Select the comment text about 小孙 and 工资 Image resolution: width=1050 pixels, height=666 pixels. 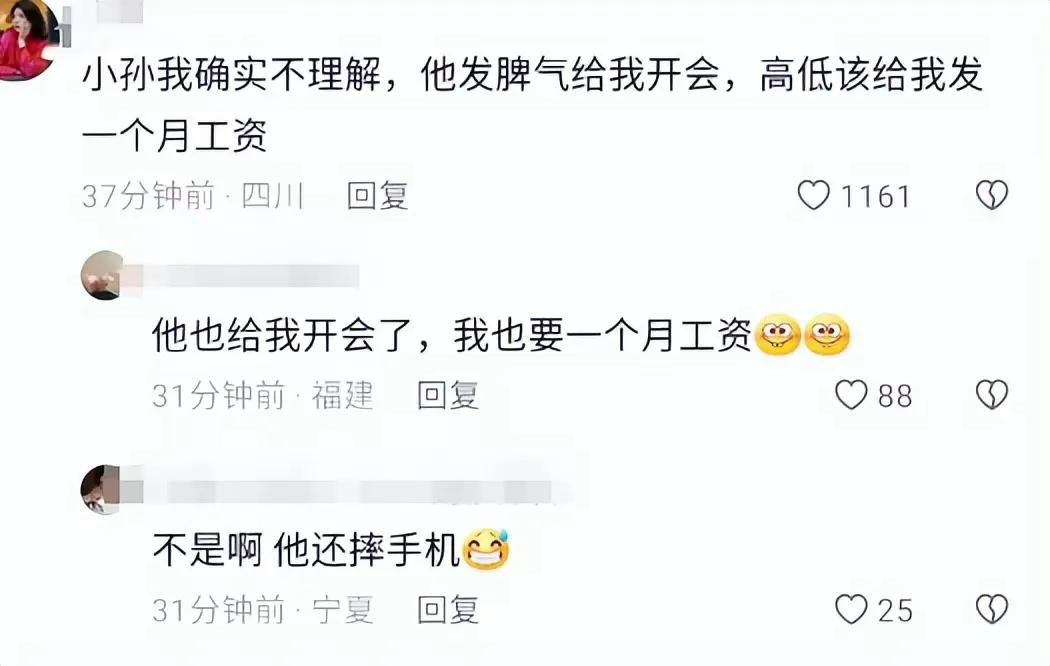(x=532, y=104)
